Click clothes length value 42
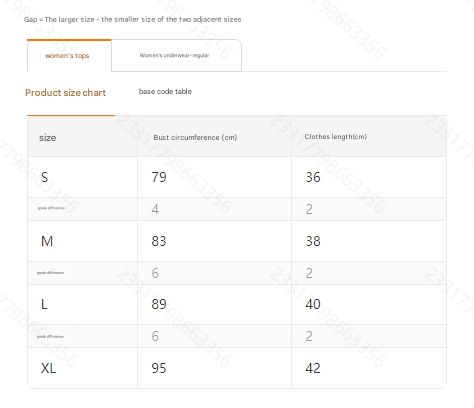This screenshot has width=474, height=408. point(313,368)
